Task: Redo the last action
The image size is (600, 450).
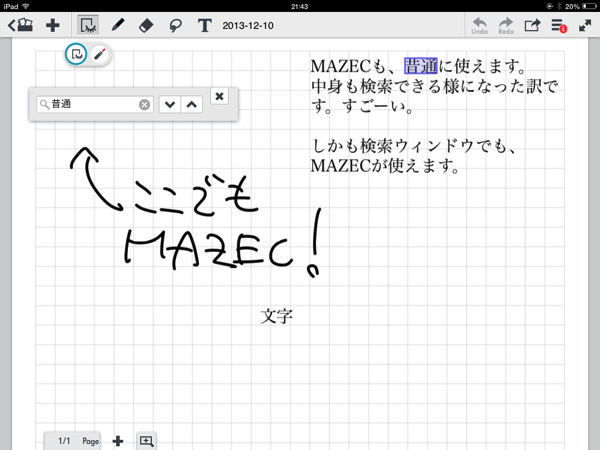Action: [506, 26]
